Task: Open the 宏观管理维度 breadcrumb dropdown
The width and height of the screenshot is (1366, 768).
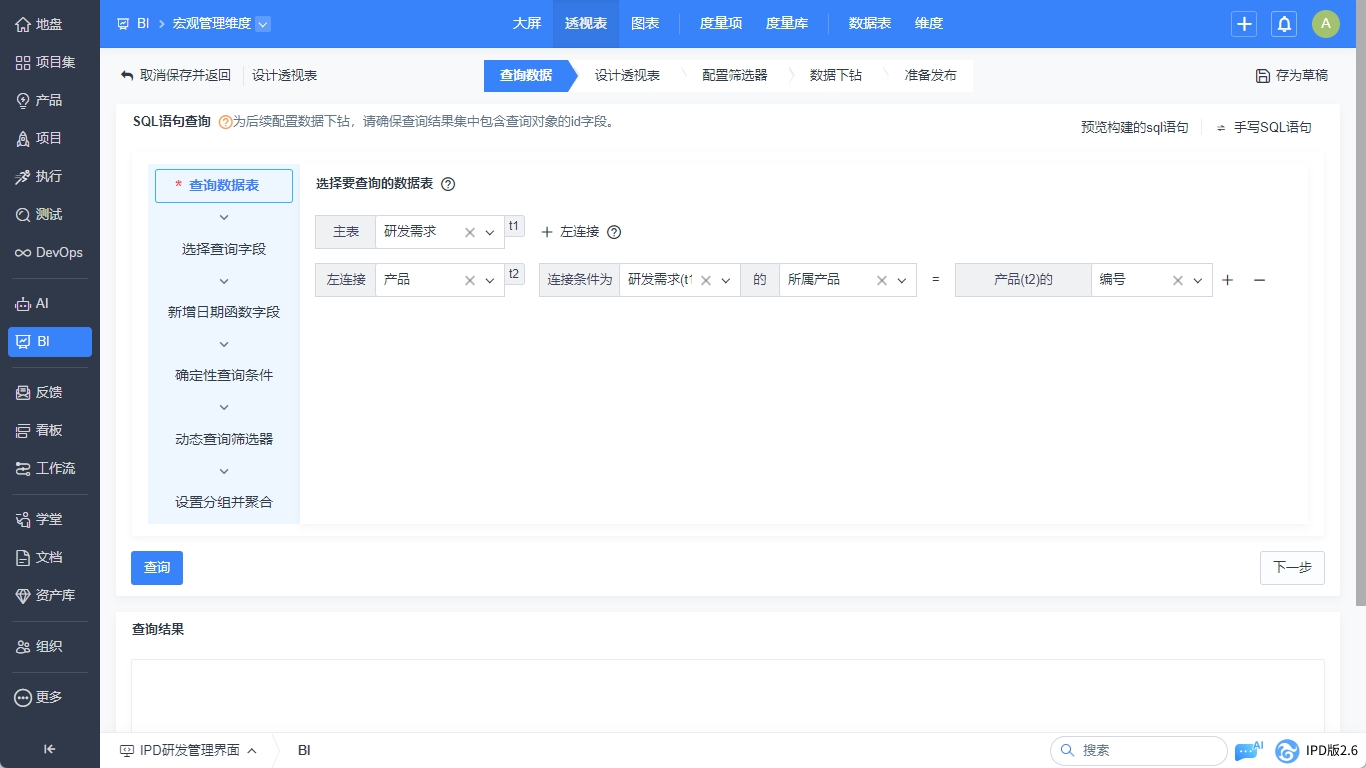Action: pyautogui.click(x=262, y=24)
